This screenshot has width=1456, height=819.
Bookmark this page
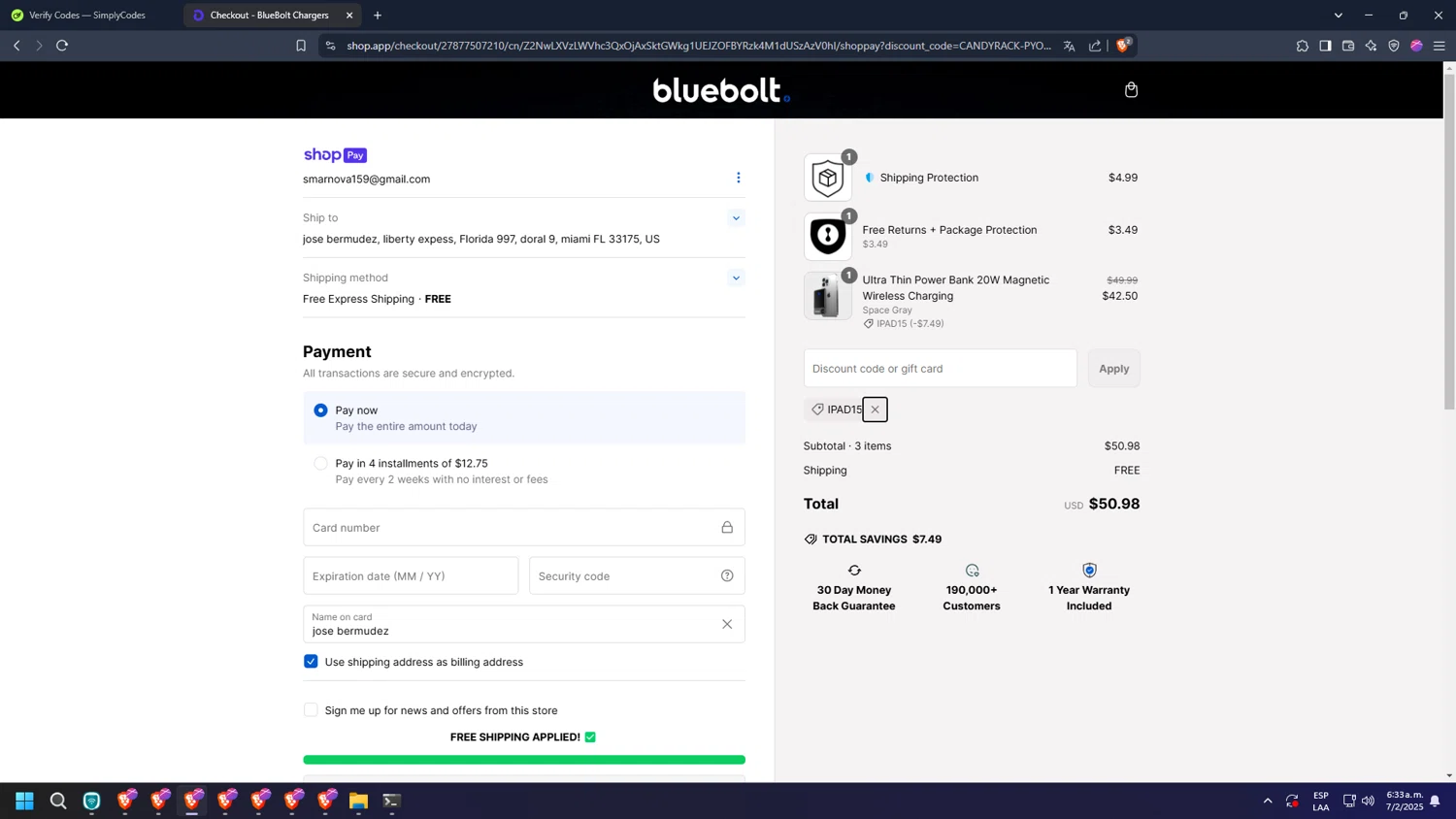pyautogui.click(x=301, y=46)
